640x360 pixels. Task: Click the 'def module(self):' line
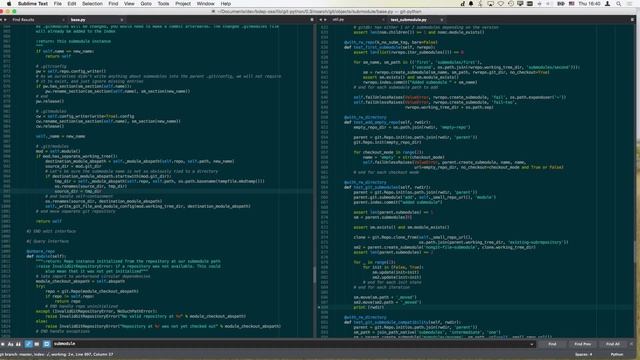46,256
